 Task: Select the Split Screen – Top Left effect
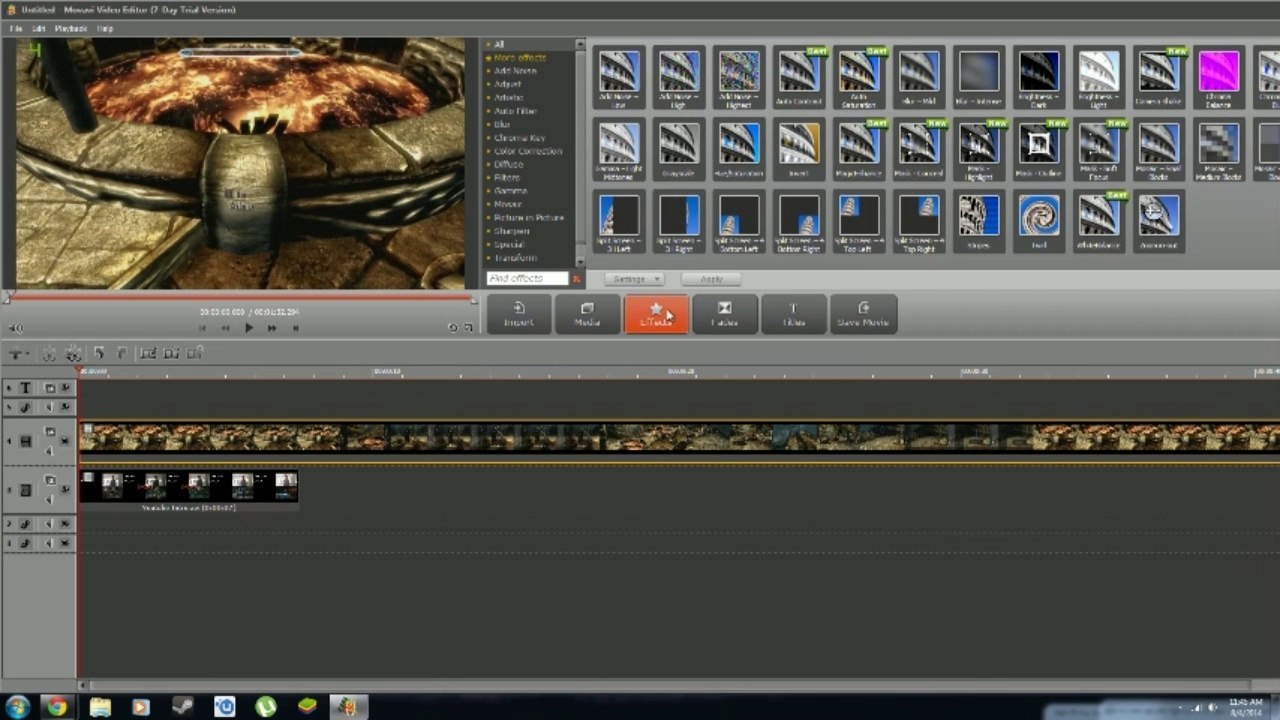[859, 221]
